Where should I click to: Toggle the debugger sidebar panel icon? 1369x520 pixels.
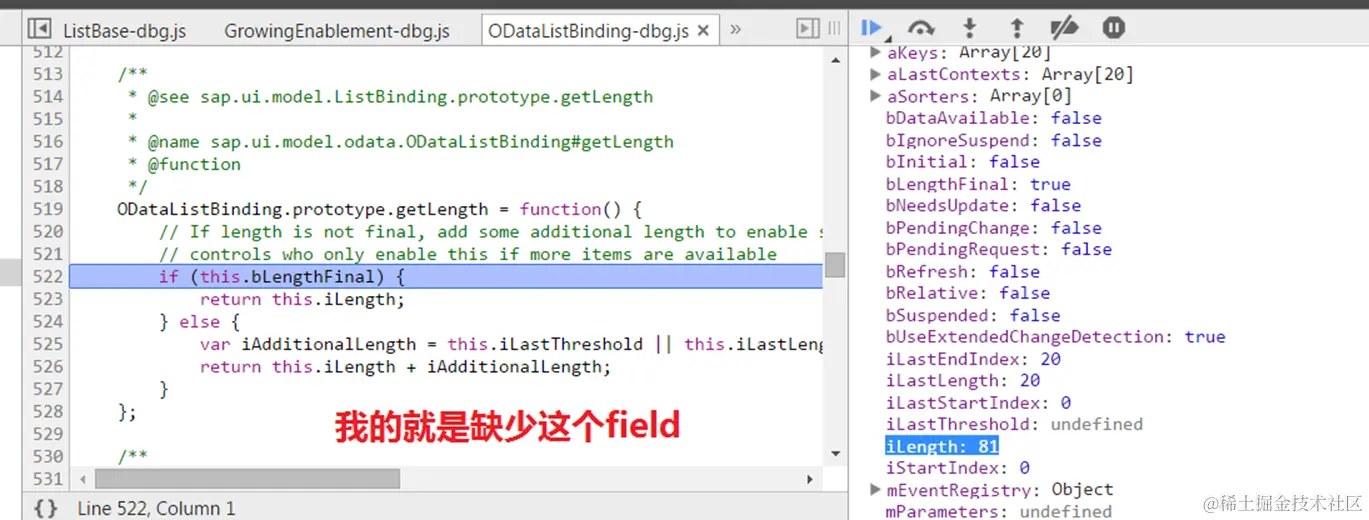click(807, 29)
